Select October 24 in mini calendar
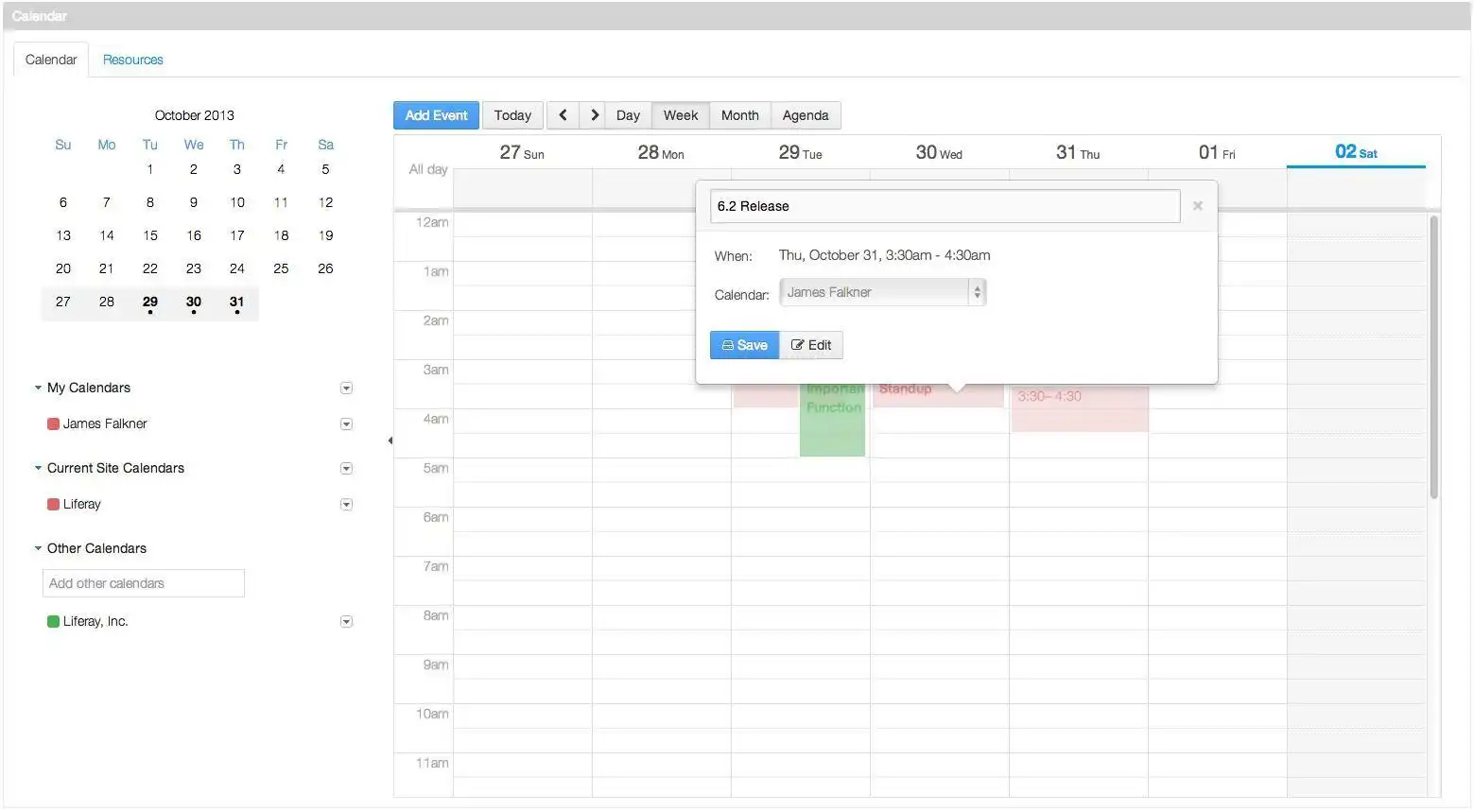Image resolution: width=1474 pixels, height=812 pixels. [237, 268]
